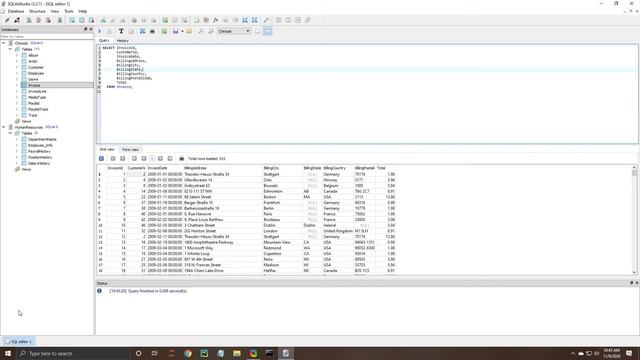This screenshot has width=640, height=360.
Task: Open the save icon dropdown arrow
Action: [182, 31]
